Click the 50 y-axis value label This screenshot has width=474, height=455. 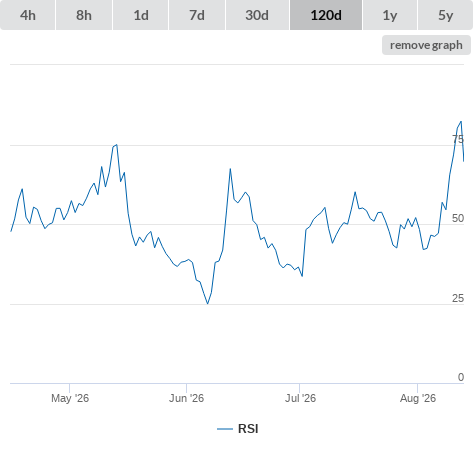click(458, 218)
